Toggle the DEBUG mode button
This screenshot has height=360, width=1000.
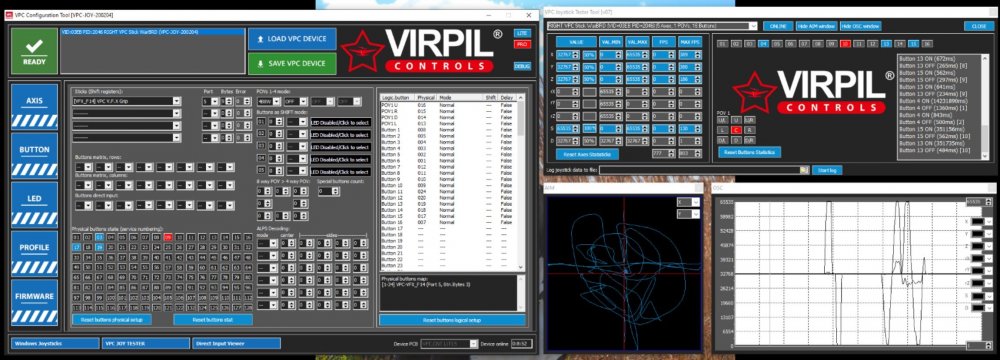[522, 66]
